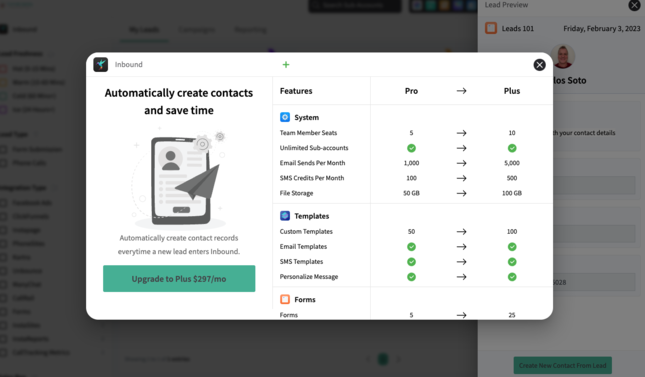The width and height of the screenshot is (645, 377).
Task: Click the Personalize Message label
Action: coord(309,277)
